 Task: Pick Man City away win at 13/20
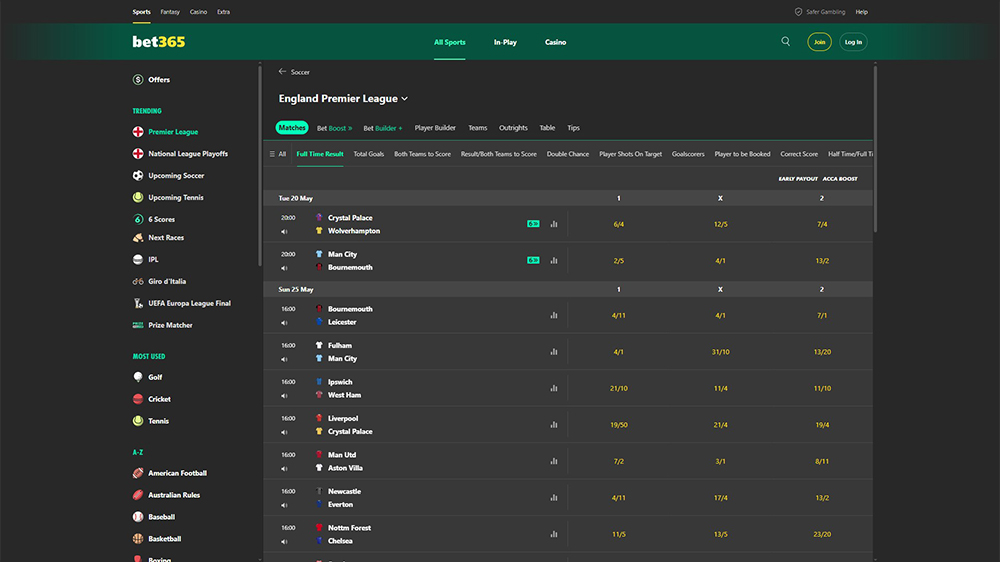coord(821,351)
